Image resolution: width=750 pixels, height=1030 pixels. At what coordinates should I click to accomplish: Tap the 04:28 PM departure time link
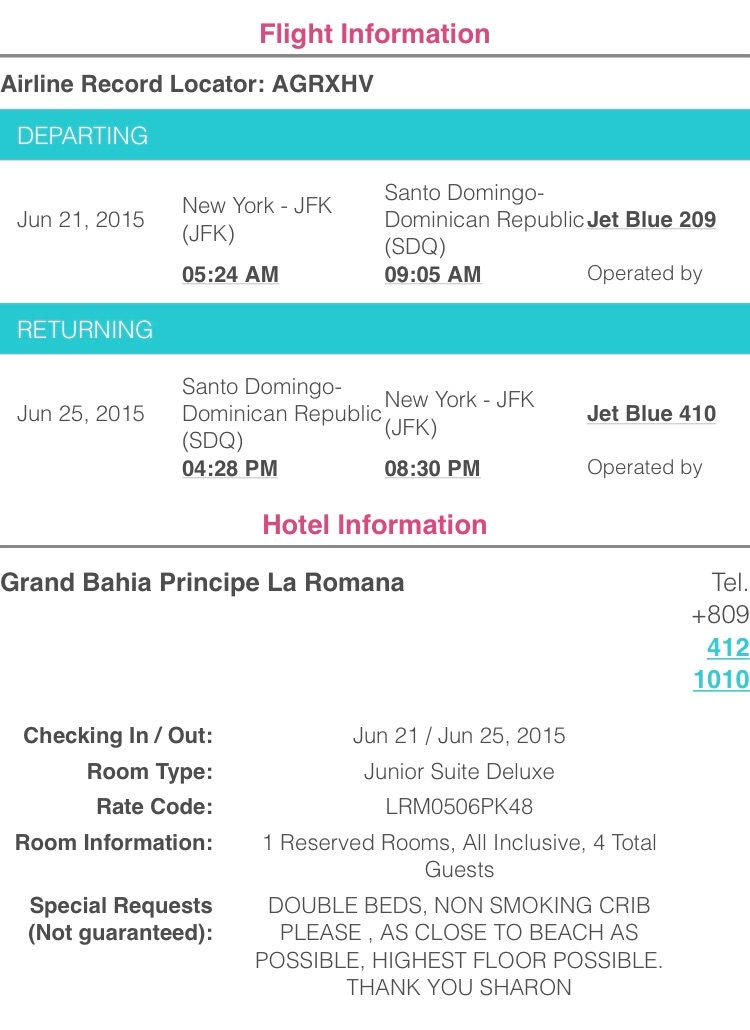pos(230,468)
